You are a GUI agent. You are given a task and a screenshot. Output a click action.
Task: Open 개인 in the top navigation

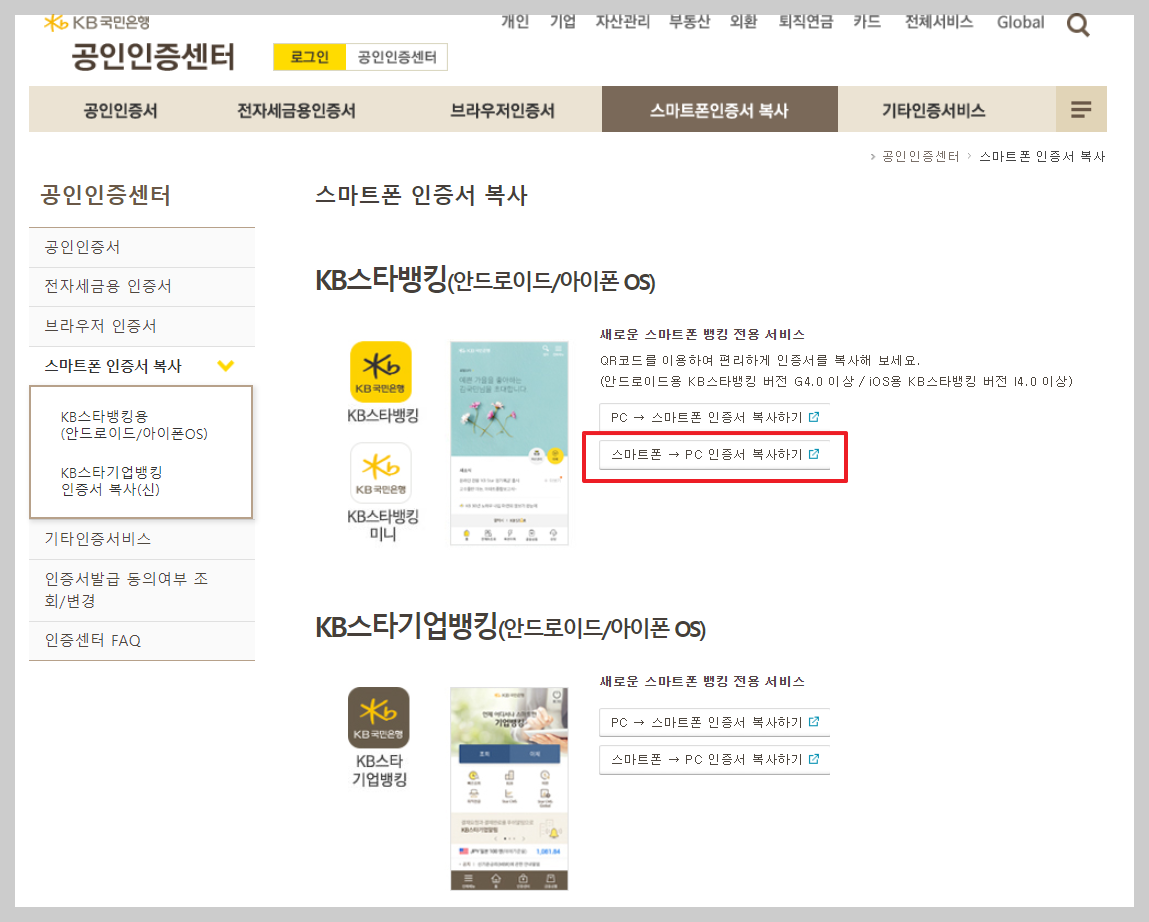[x=515, y=22]
